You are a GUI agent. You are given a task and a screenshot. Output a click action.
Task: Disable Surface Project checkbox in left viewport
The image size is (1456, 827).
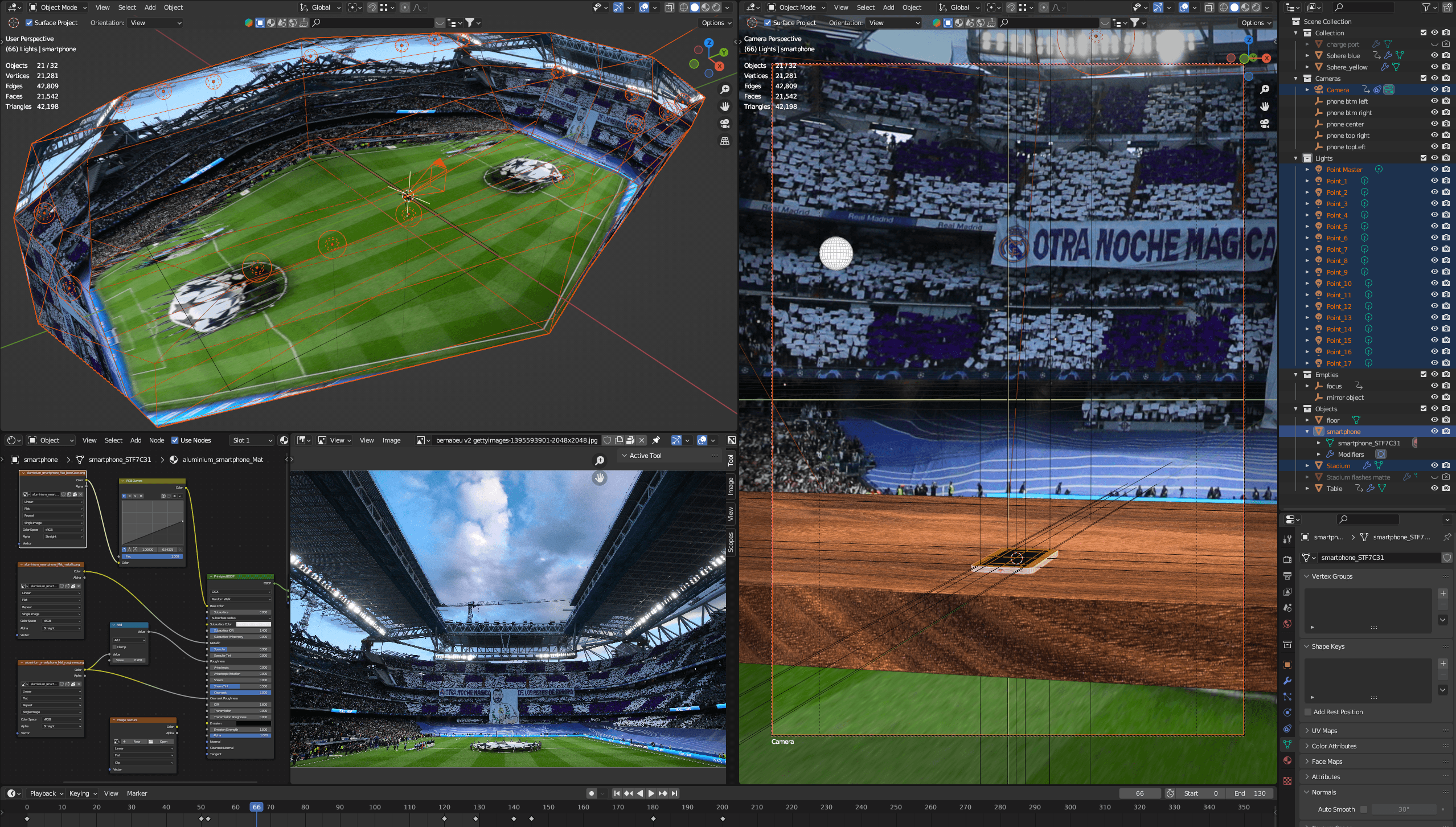point(29,23)
